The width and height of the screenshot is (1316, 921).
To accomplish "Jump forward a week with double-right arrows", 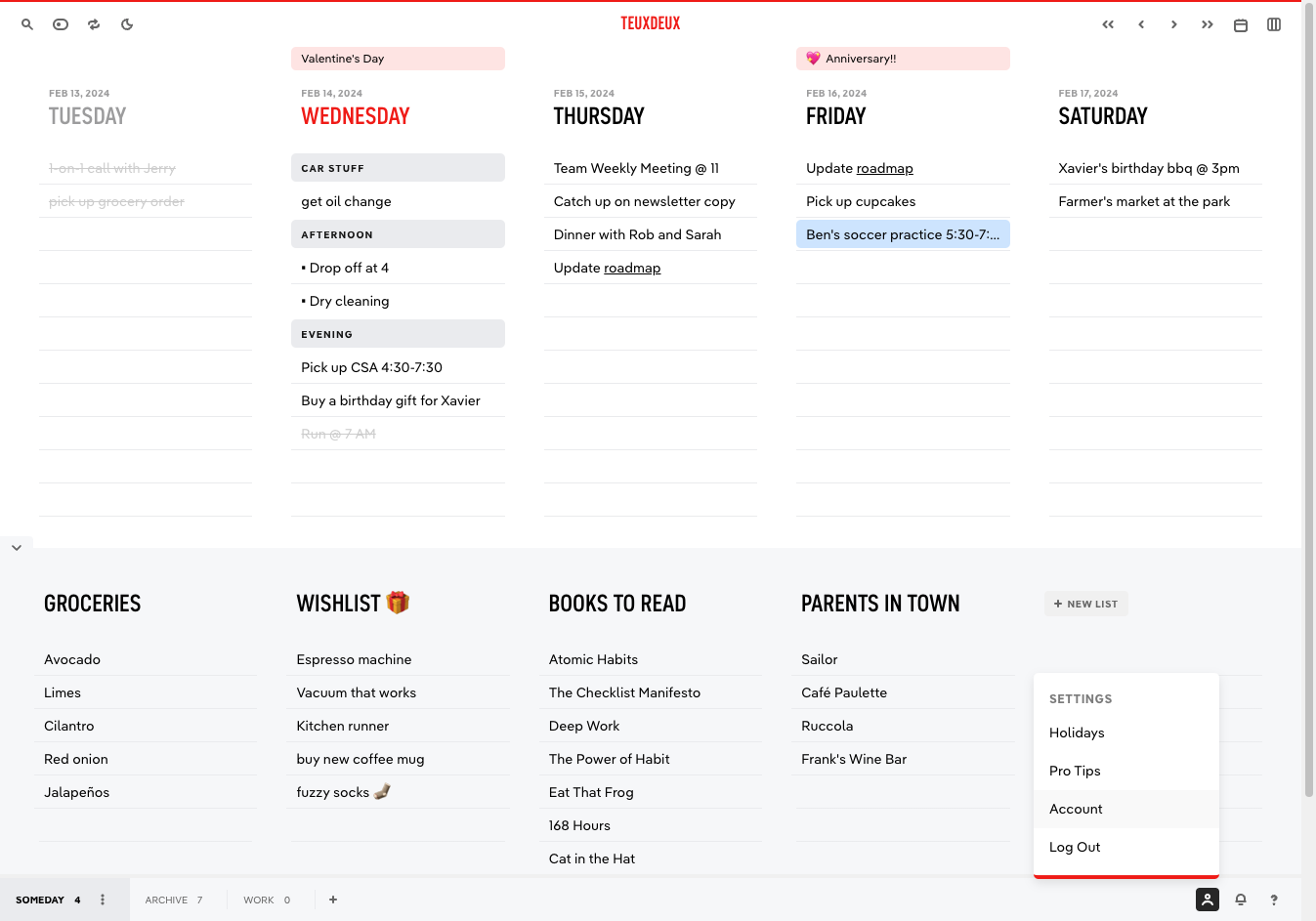I will [1208, 24].
